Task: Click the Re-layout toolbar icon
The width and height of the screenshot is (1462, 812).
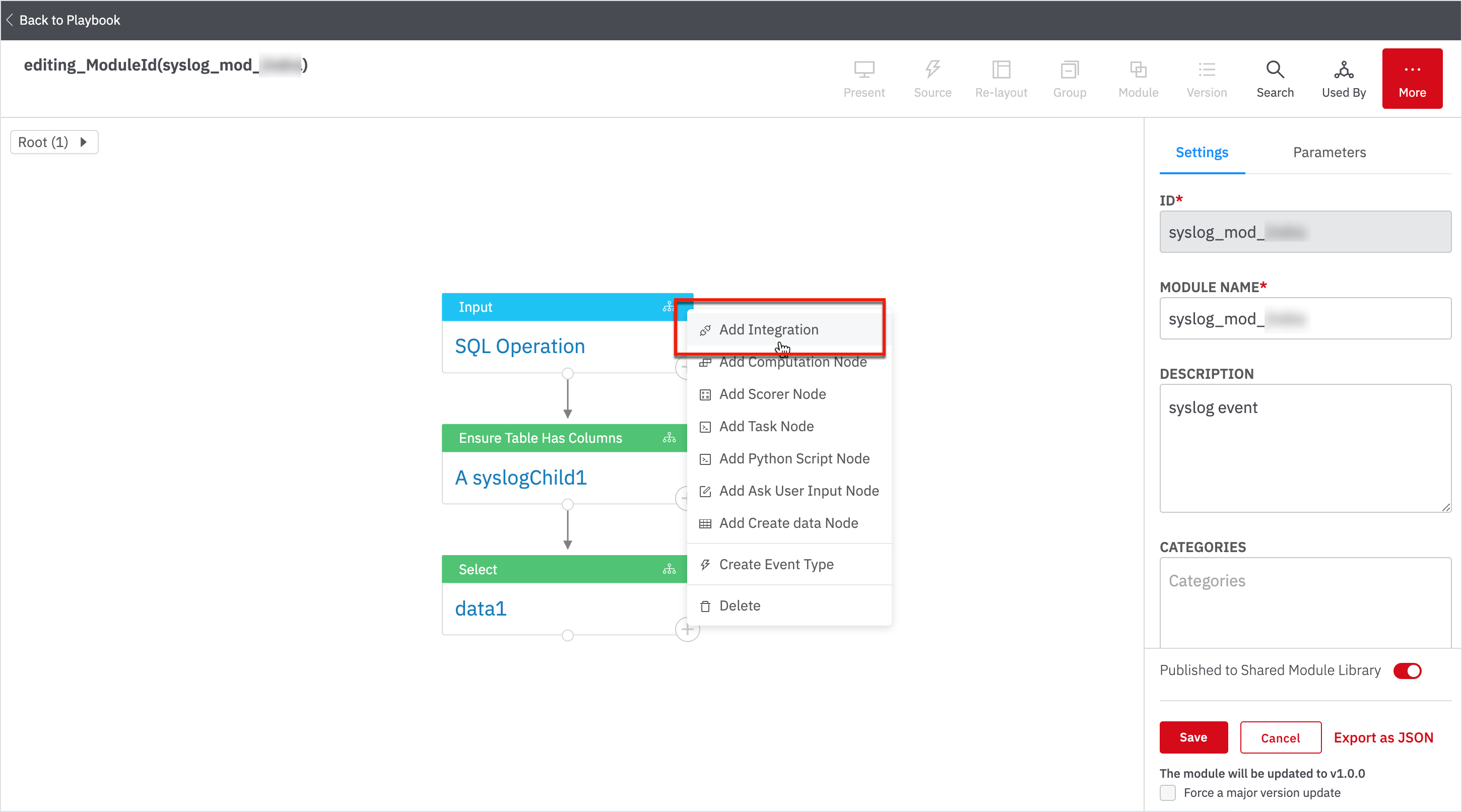Action: pos(1001,70)
